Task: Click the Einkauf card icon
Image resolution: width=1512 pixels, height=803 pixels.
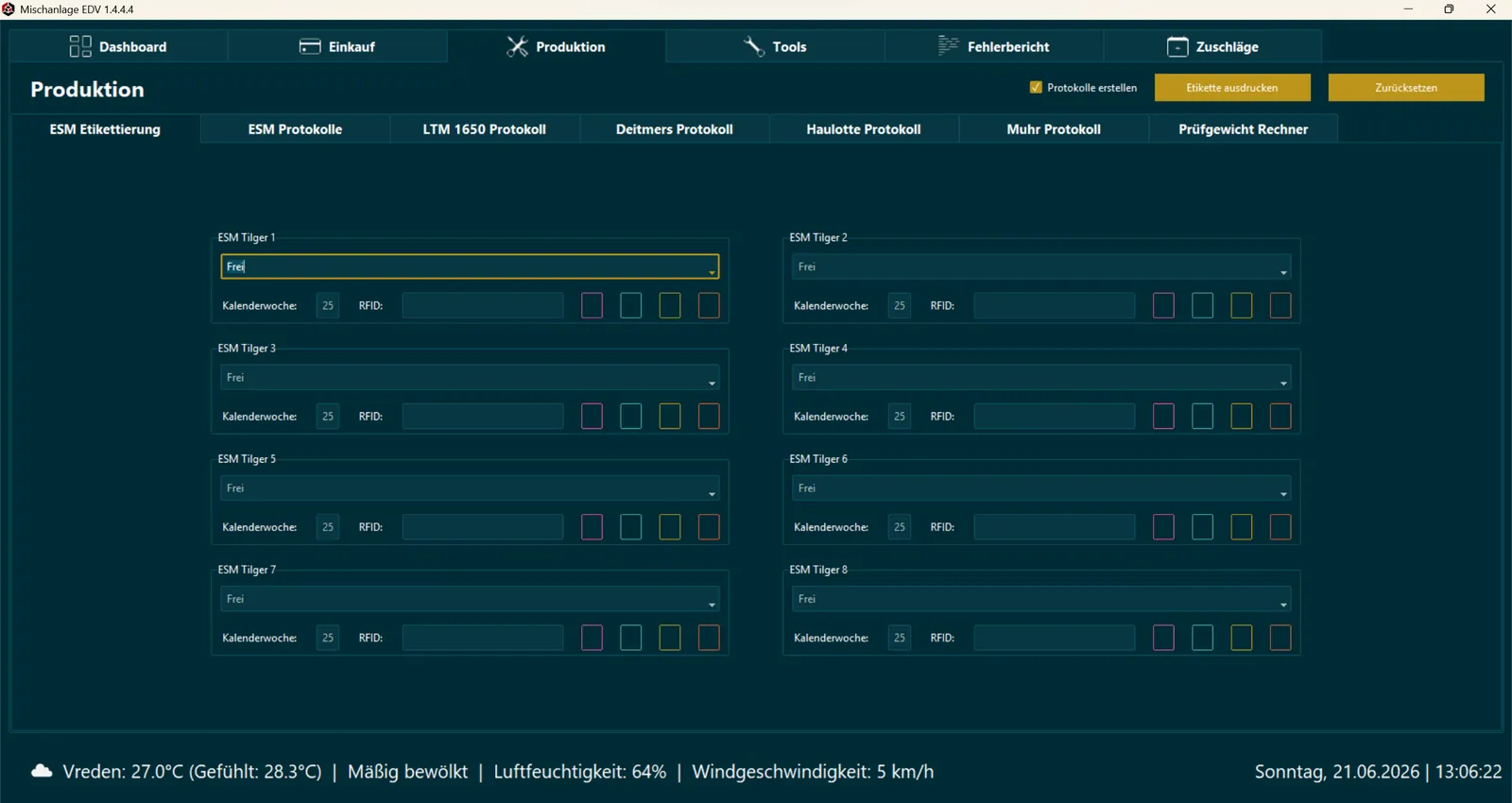Action: pyautogui.click(x=310, y=46)
